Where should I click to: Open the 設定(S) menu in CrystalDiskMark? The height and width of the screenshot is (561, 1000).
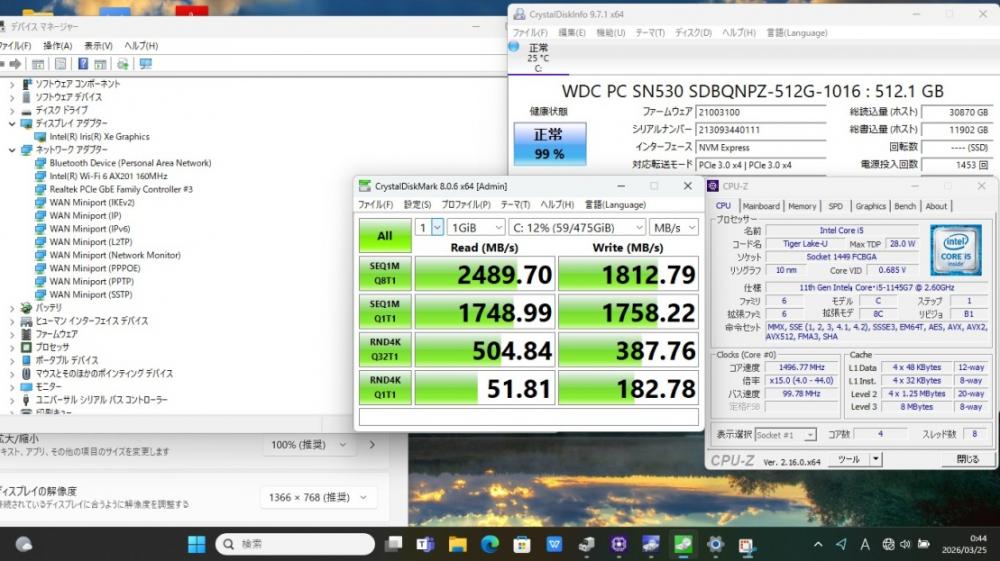point(417,205)
